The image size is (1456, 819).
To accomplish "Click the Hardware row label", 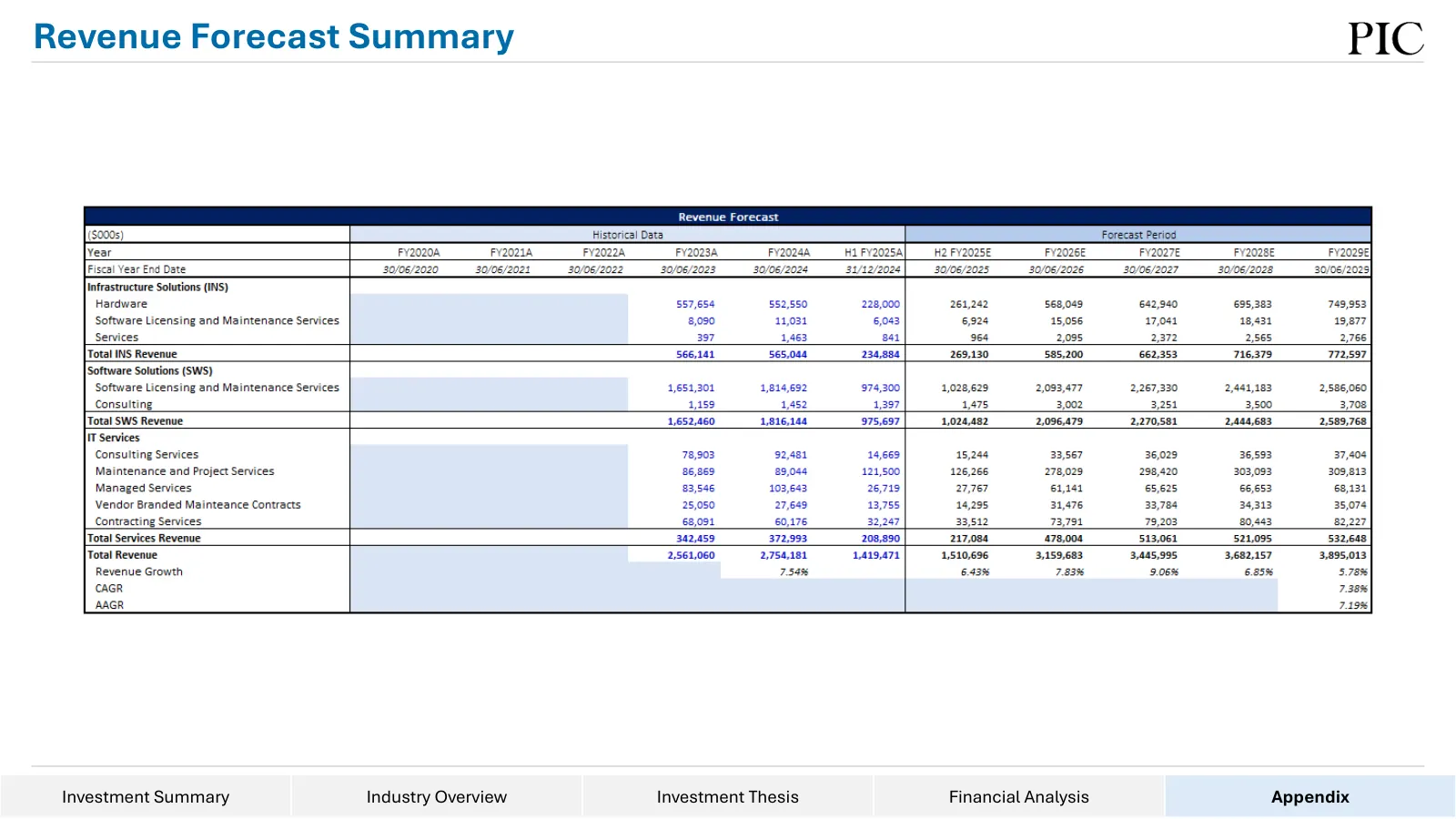I will click(x=121, y=304).
